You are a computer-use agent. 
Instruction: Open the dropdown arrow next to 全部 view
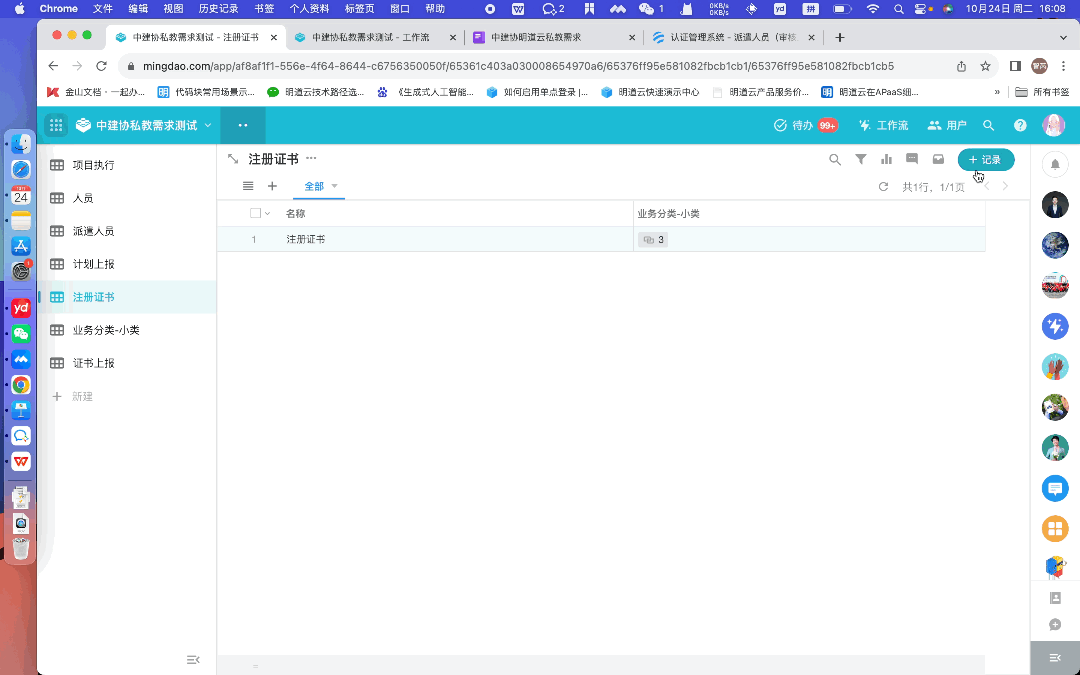(335, 186)
